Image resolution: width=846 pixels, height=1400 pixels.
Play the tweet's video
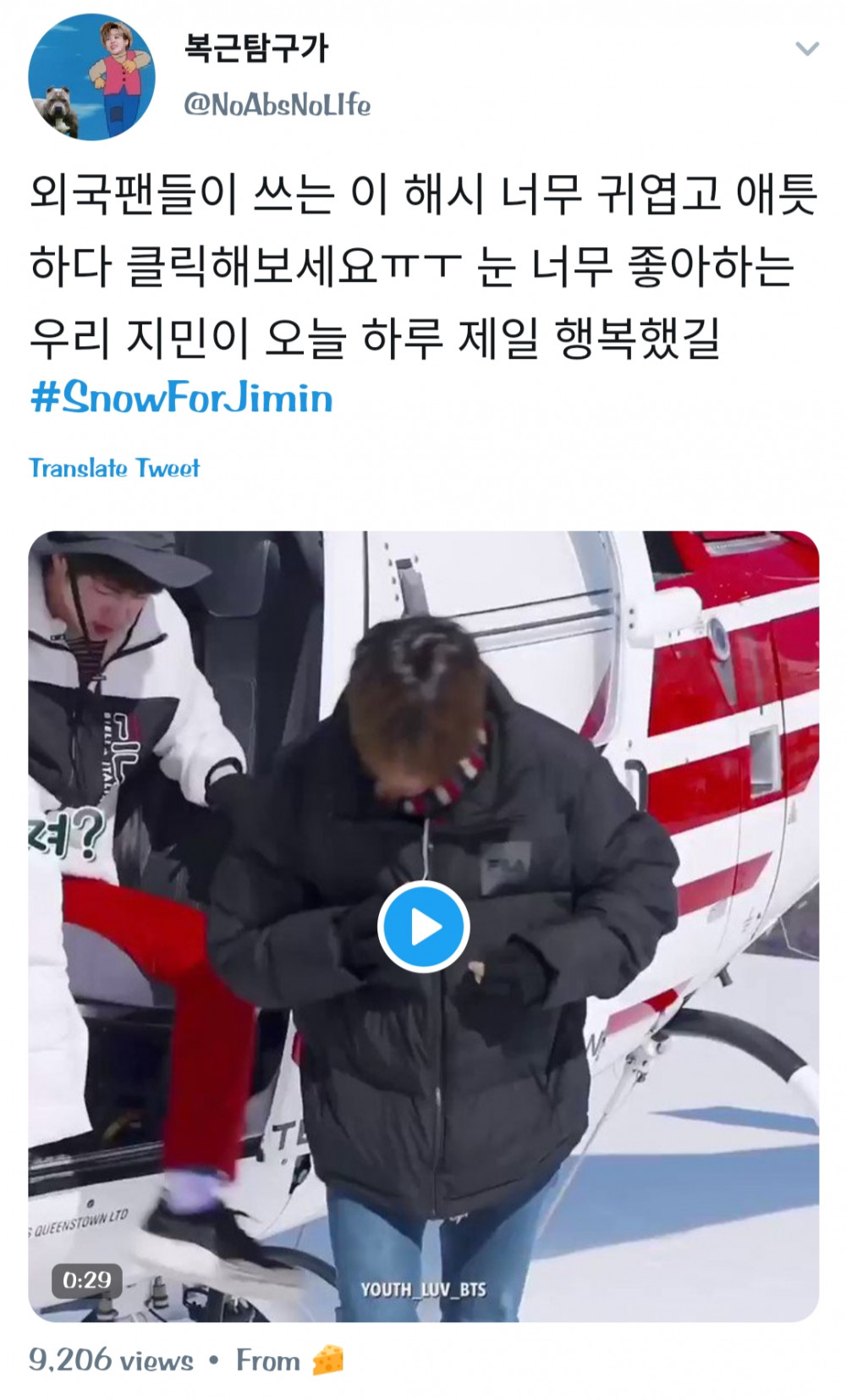click(x=423, y=926)
